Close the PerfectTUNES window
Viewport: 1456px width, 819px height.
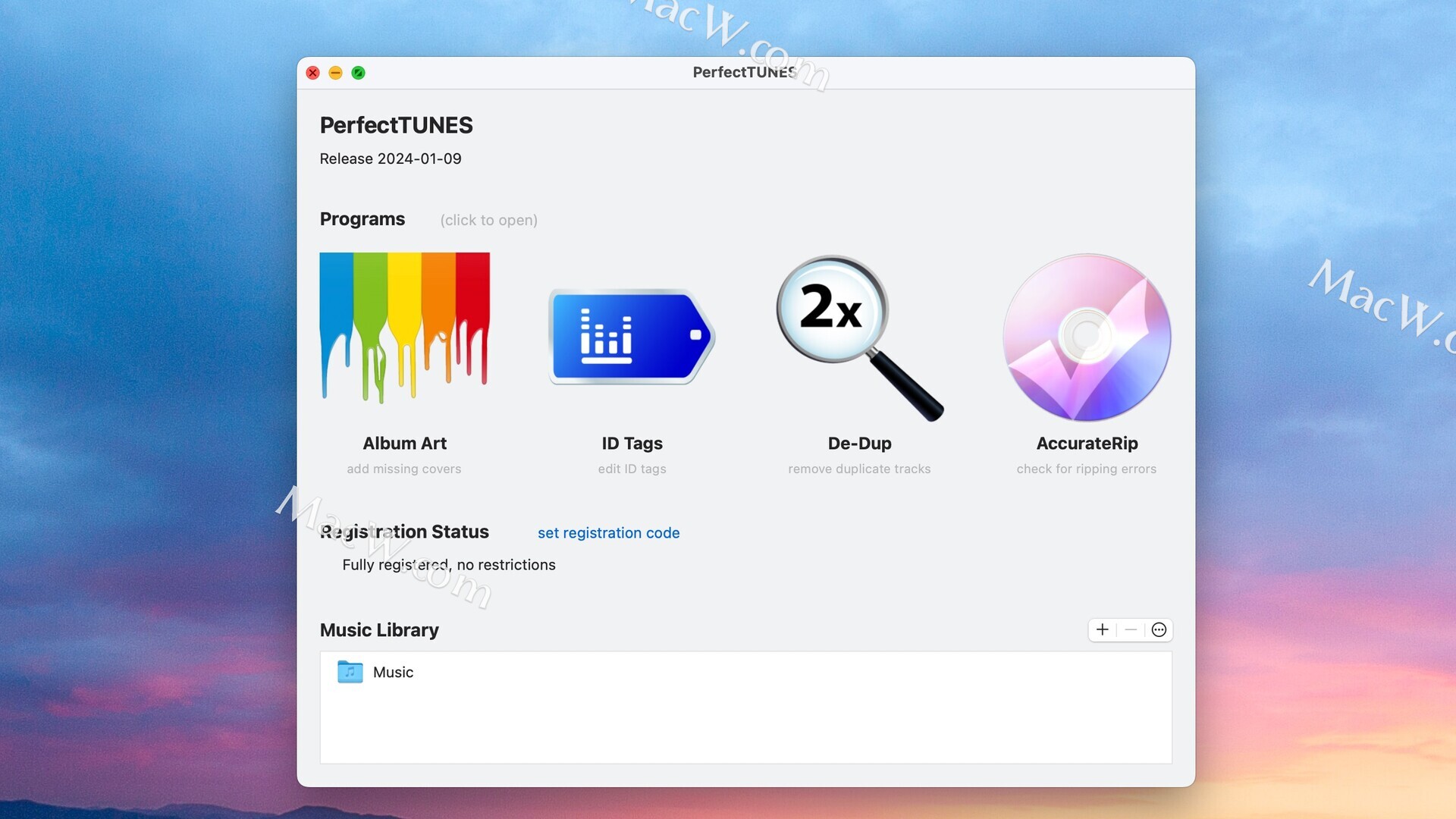click(313, 73)
